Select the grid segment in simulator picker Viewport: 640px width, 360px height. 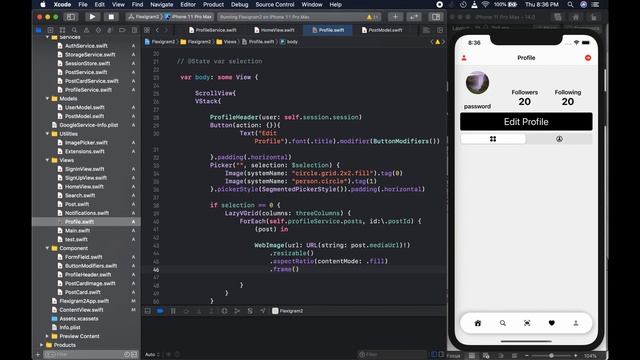493,139
